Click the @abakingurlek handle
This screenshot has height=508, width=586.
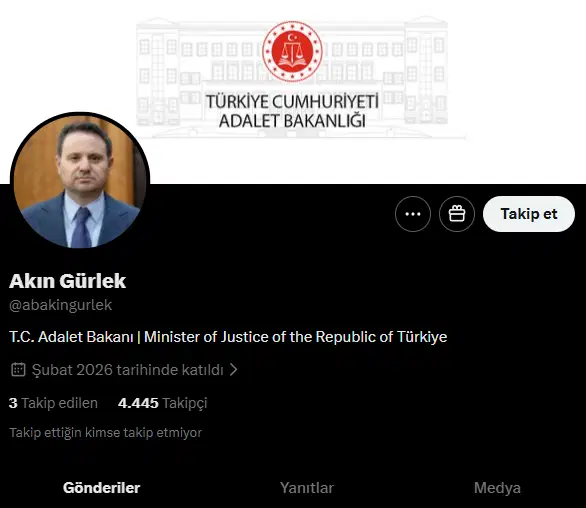(61, 305)
